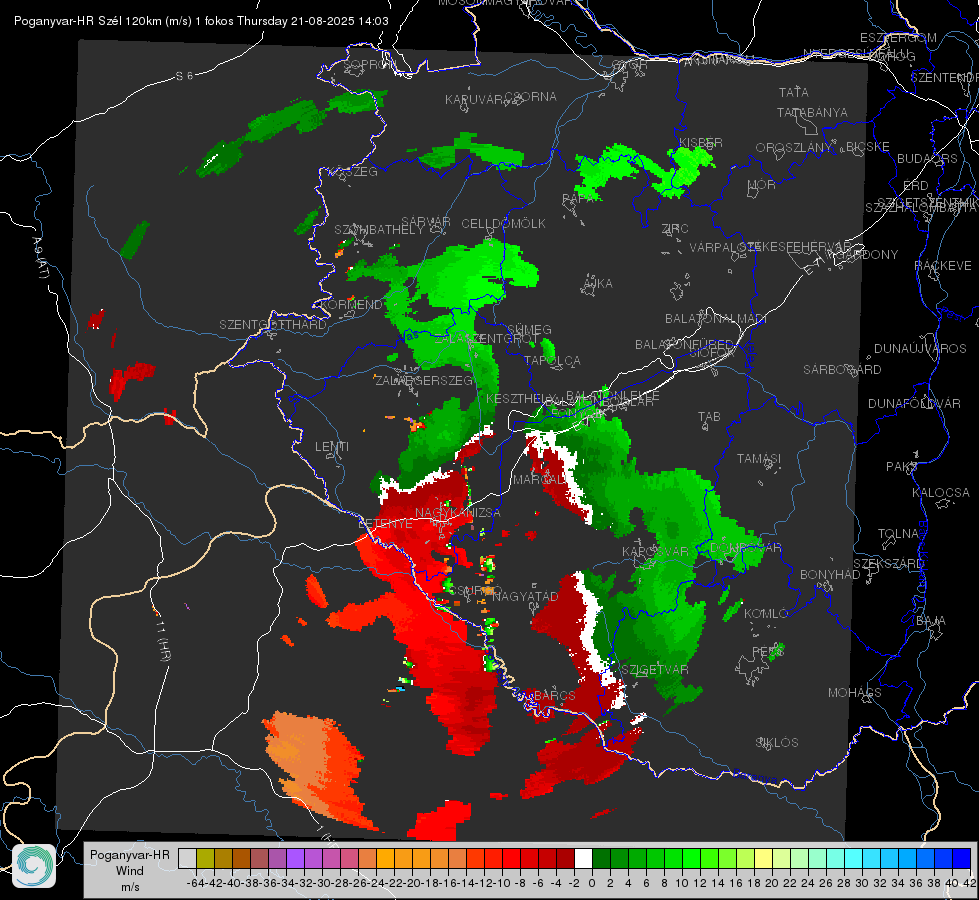Click the PAKS label
Viewport: 979px width, 900px height.
click(x=902, y=467)
